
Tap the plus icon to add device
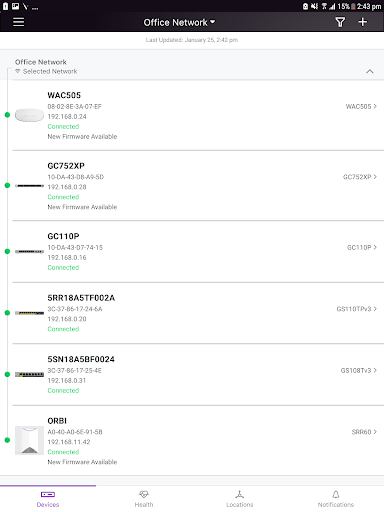pyautogui.click(x=363, y=22)
